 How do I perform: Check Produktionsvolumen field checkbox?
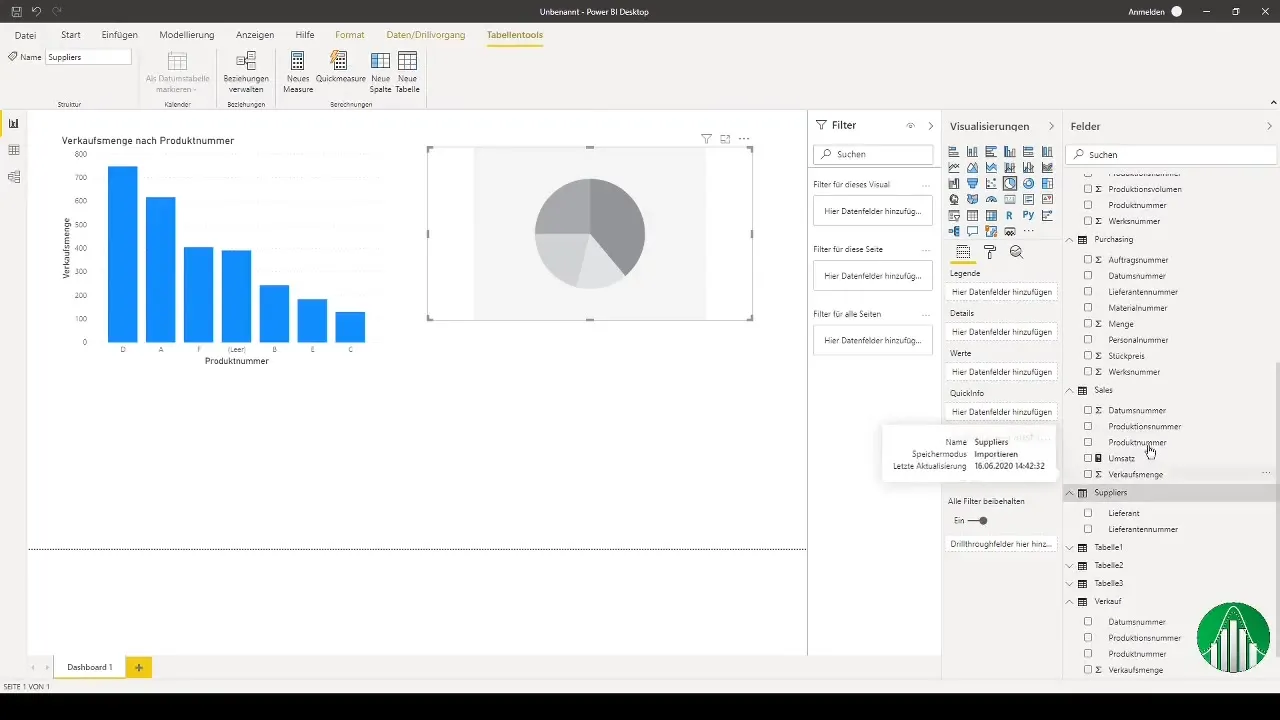click(x=1088, y=189)
